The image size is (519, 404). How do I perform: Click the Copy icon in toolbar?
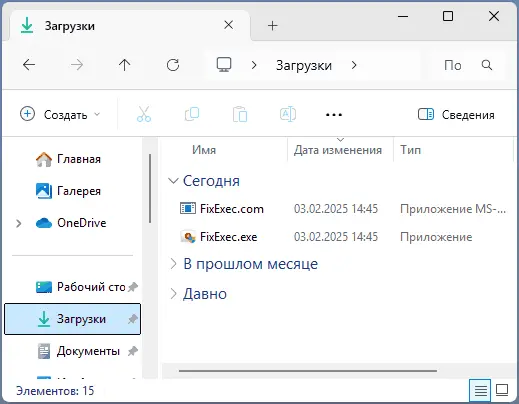coord(192,114)
